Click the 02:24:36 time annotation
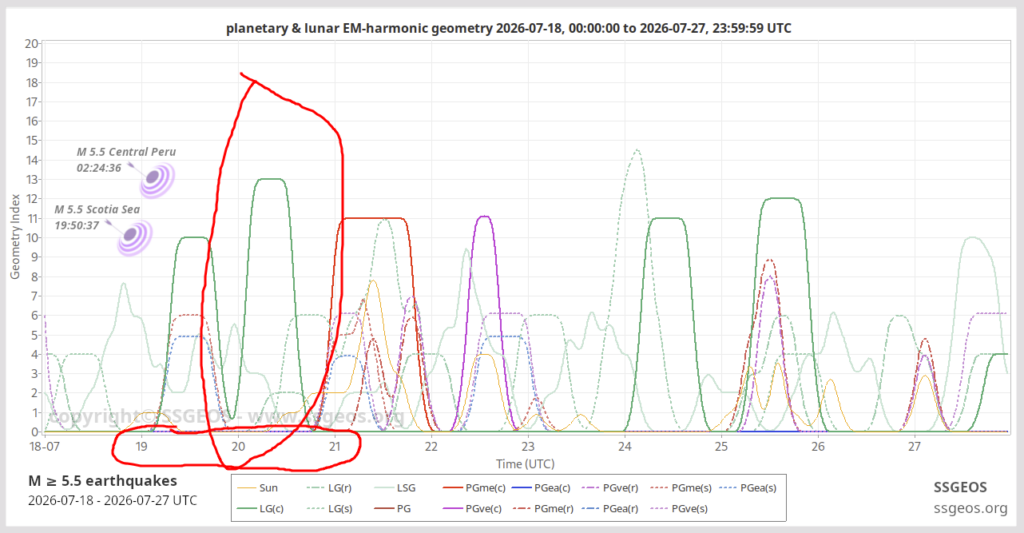 [99, 168]
